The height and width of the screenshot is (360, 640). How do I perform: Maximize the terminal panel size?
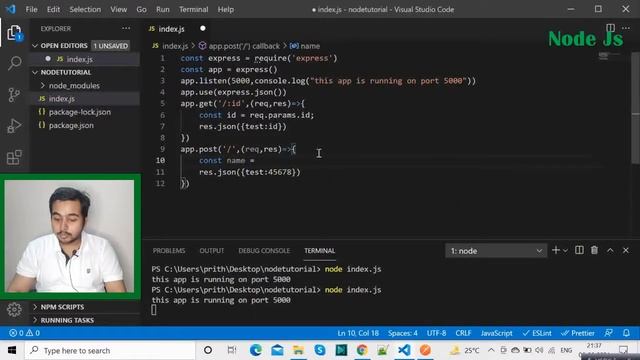(610, 250)
